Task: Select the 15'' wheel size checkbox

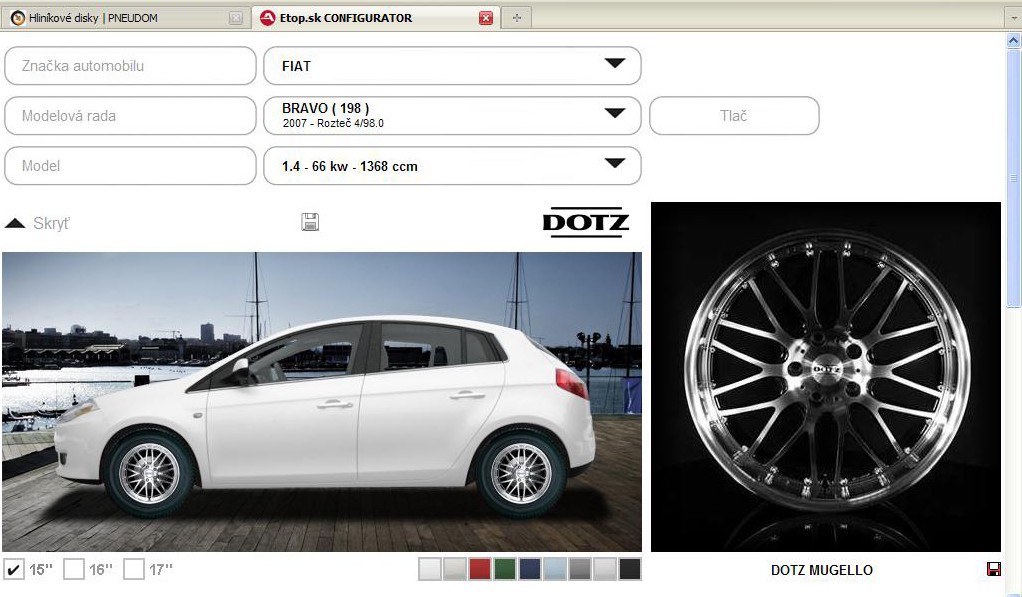Action: (14, 570)
